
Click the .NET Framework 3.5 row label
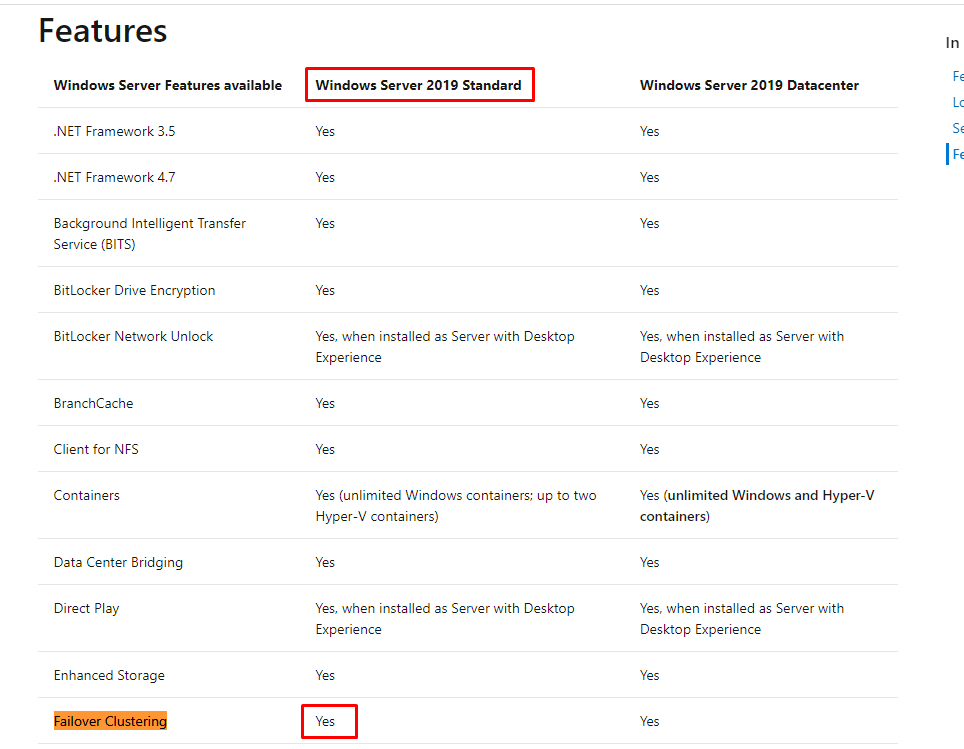coord(114,131)
